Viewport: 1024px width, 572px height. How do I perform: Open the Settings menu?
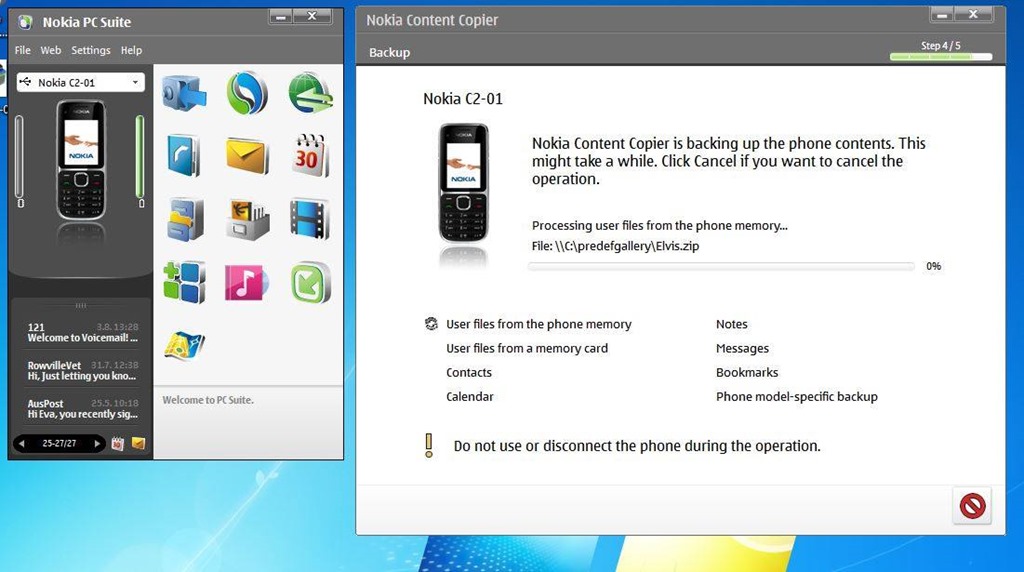pos(91,50)
